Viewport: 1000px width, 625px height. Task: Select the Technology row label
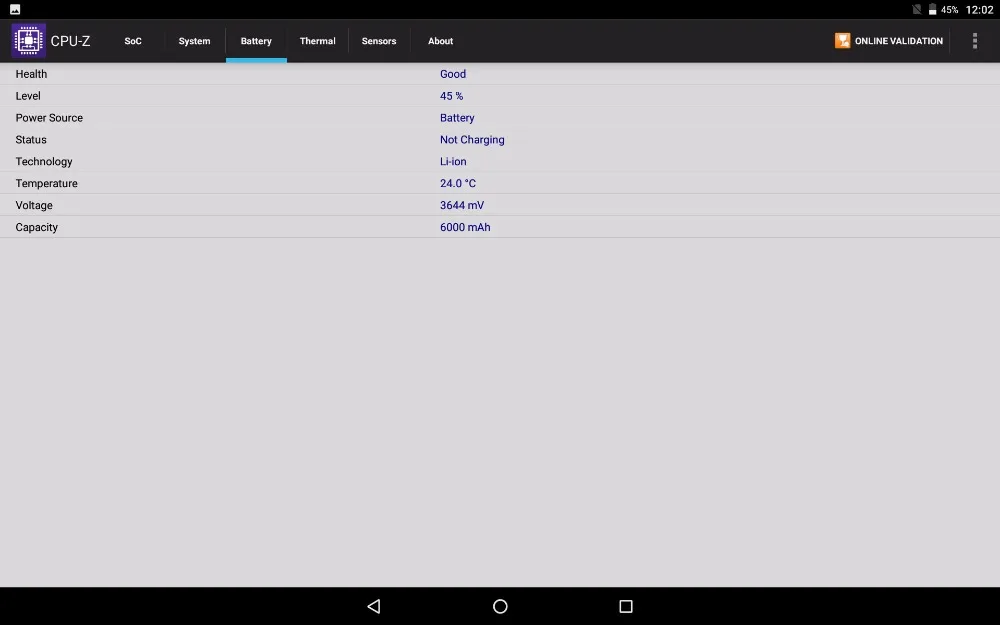tap(44, 161)
